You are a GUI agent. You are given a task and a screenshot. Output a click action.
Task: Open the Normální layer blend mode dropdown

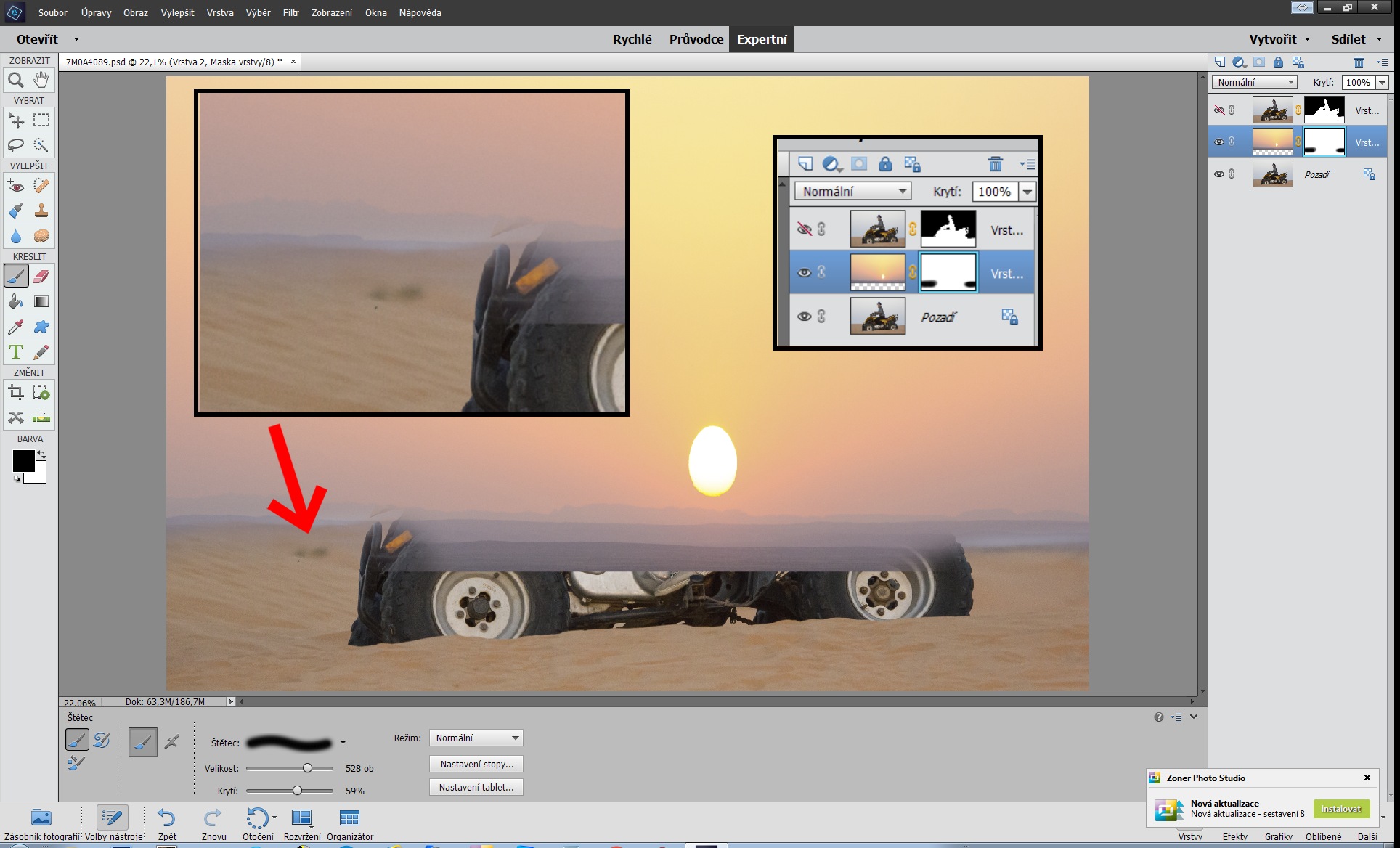tap(1255, 82)
